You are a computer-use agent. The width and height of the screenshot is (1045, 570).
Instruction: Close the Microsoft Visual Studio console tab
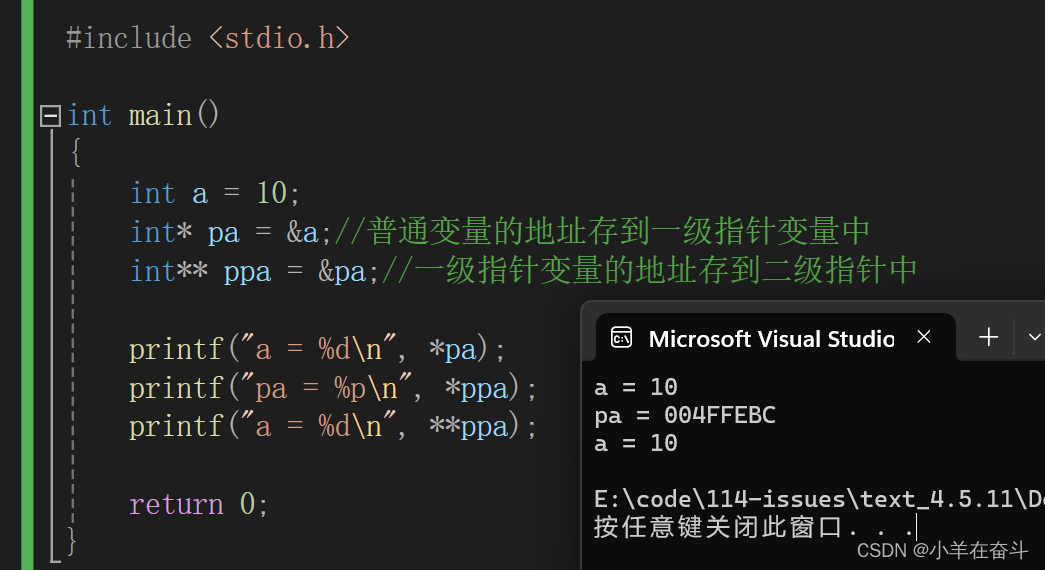tap(924, 338)
